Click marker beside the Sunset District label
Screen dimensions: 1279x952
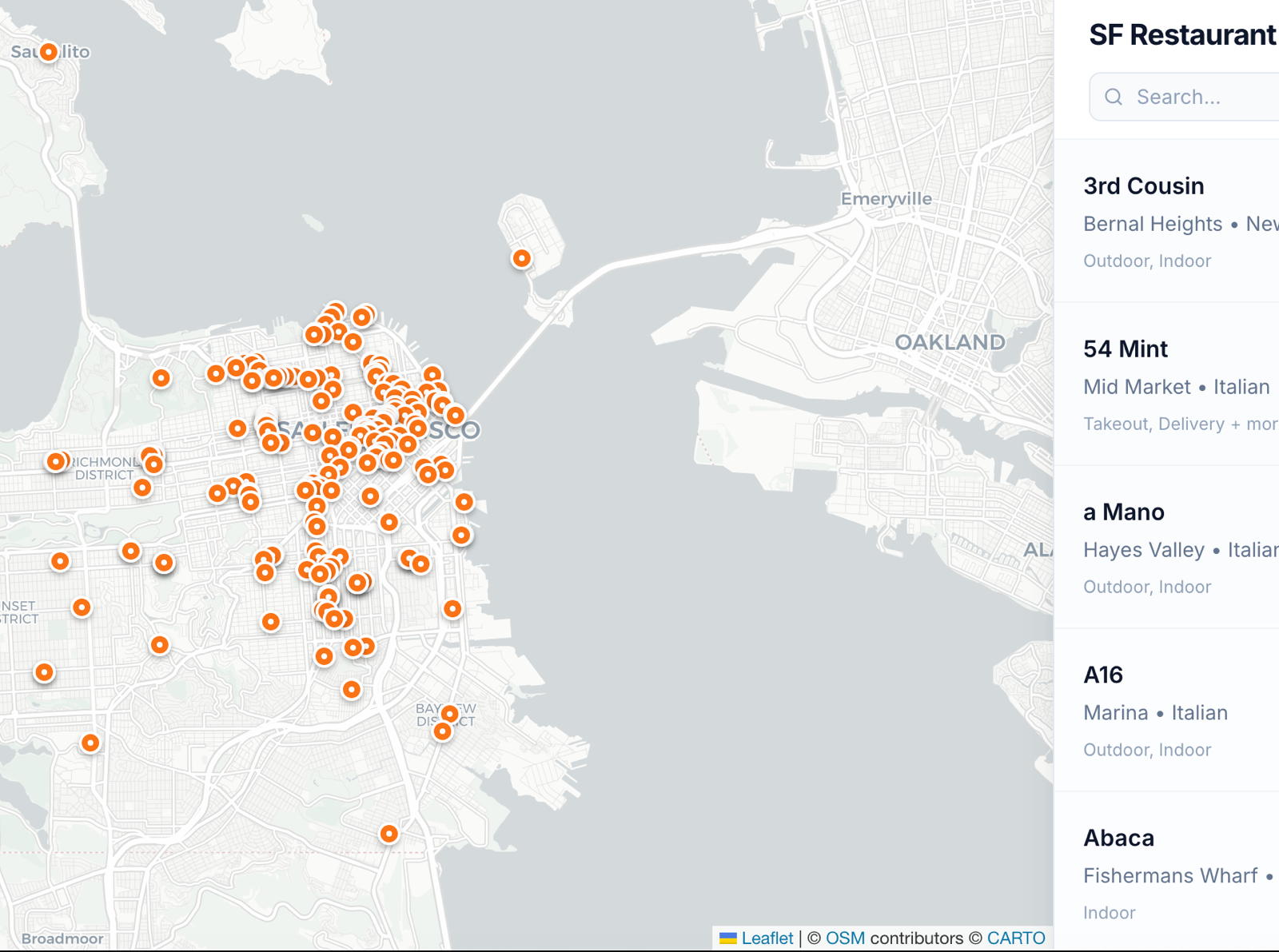[x=82, y=607]
